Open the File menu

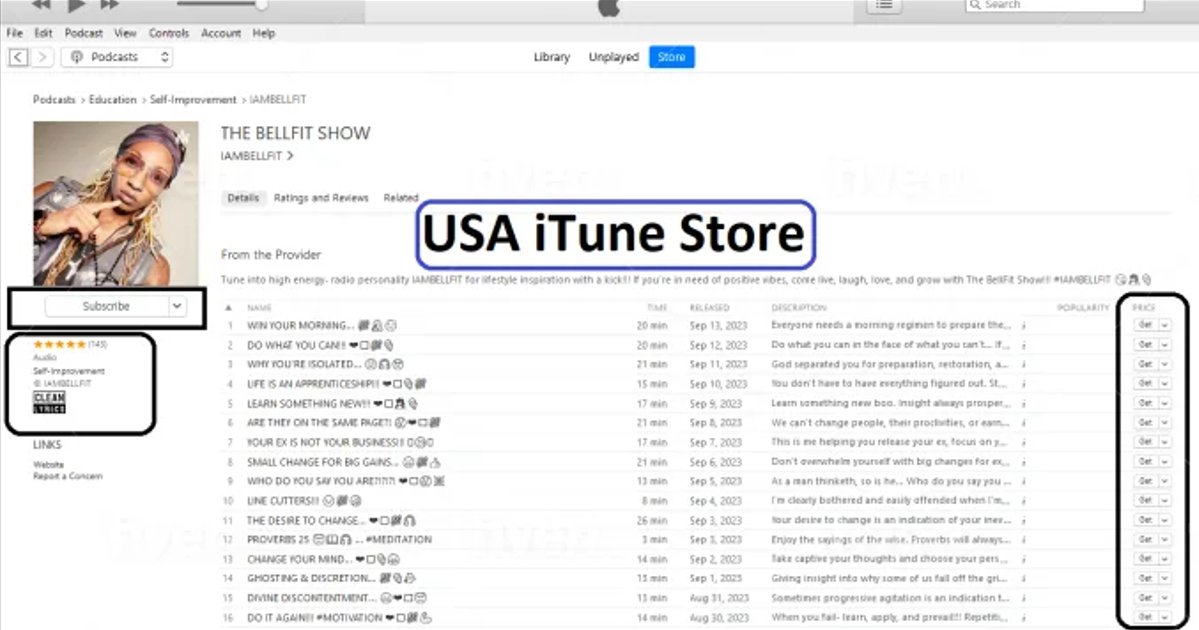[x=15, y=33]
